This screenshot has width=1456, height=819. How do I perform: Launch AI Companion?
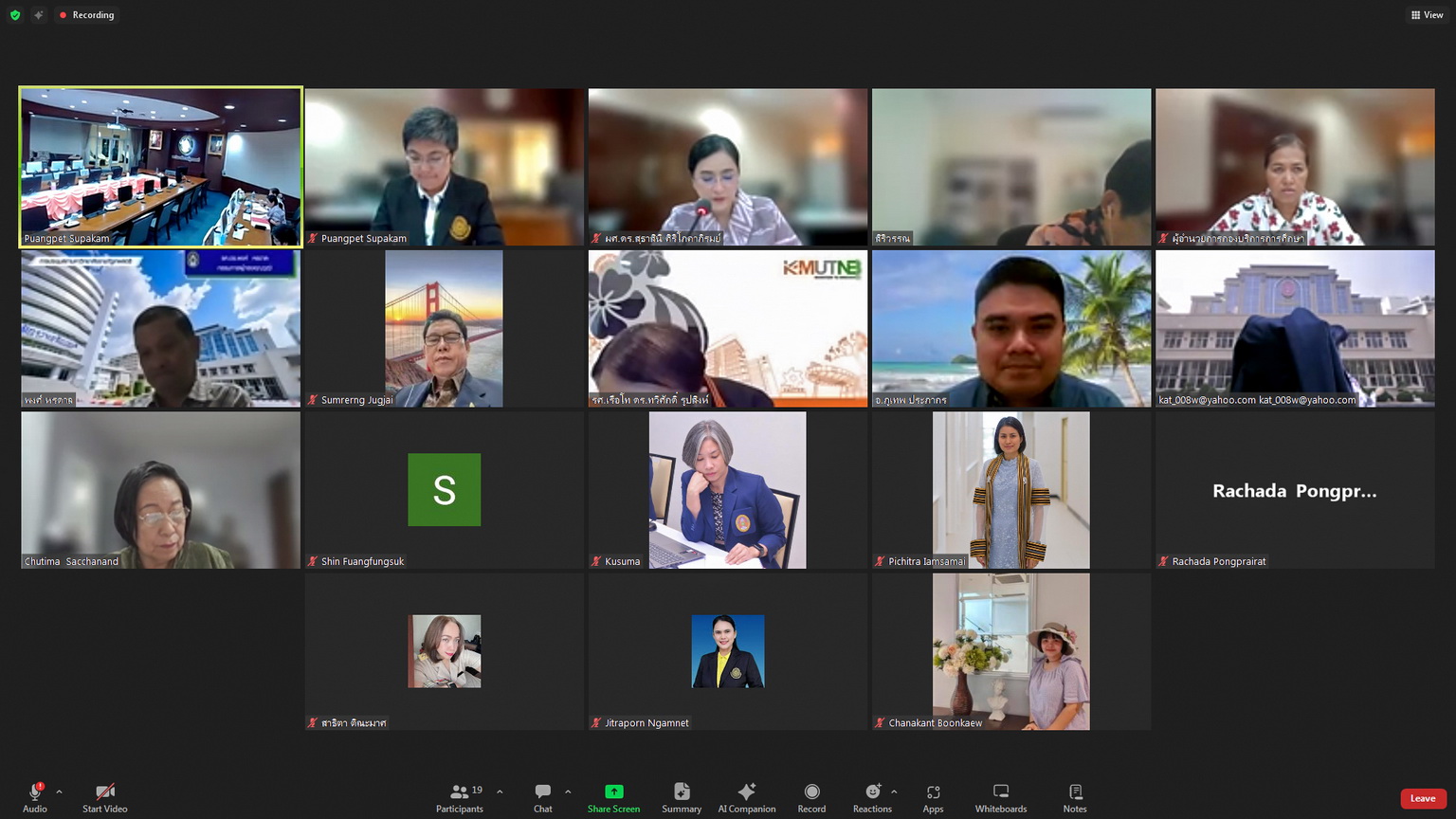[x=746, y=797]
